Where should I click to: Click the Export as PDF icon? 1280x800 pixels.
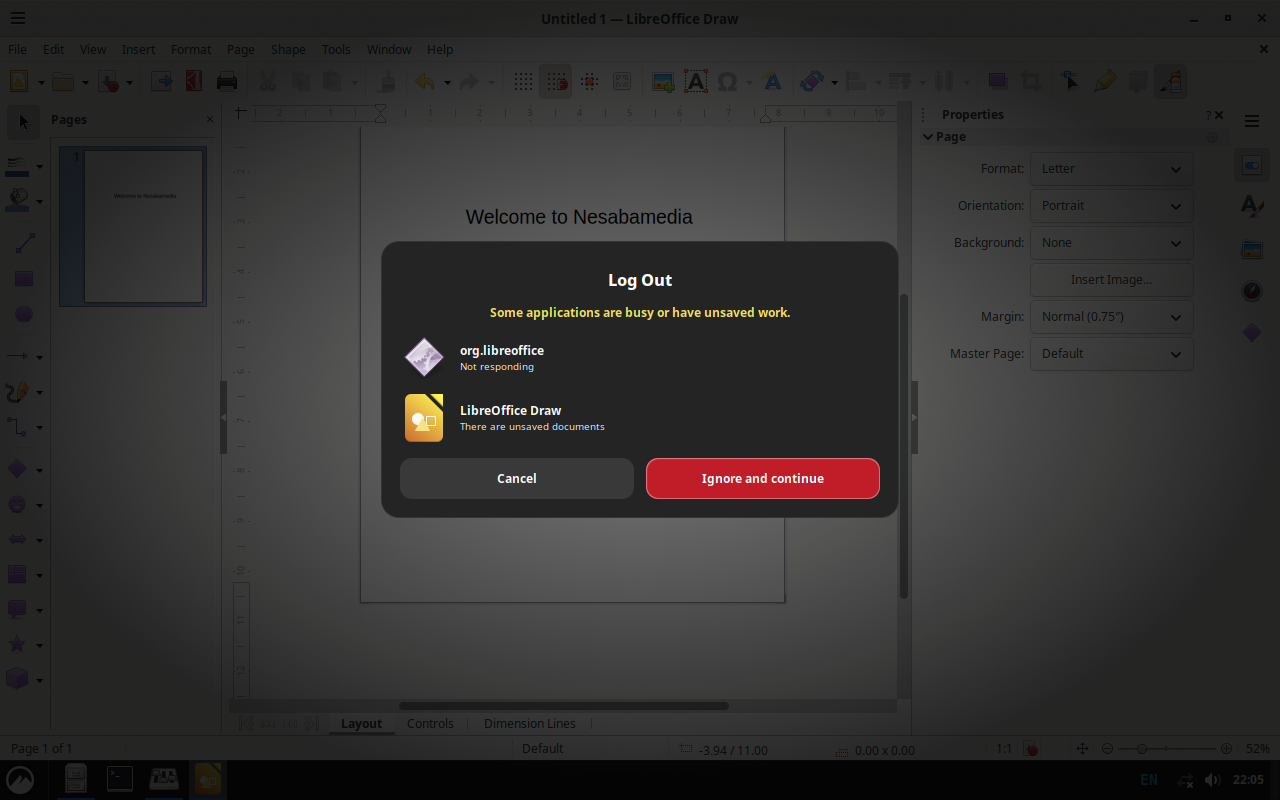pos(194,82)
